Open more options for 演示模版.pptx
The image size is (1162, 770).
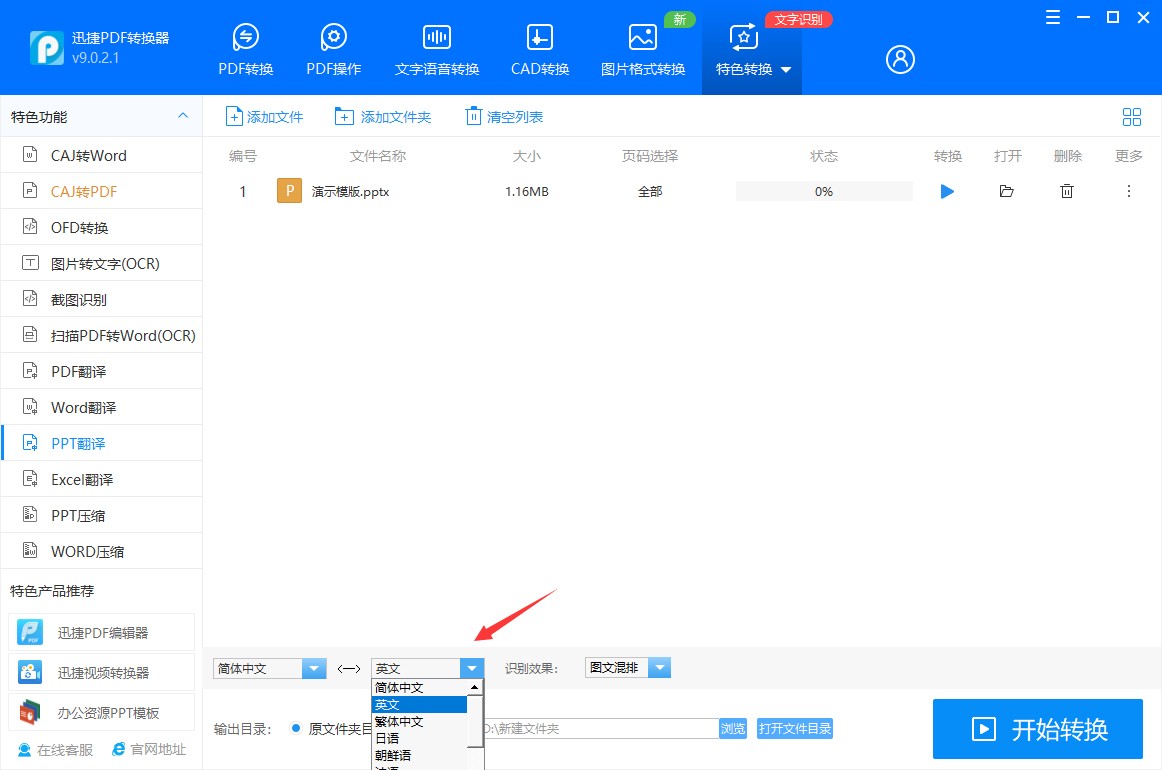tap(1129, 191)
